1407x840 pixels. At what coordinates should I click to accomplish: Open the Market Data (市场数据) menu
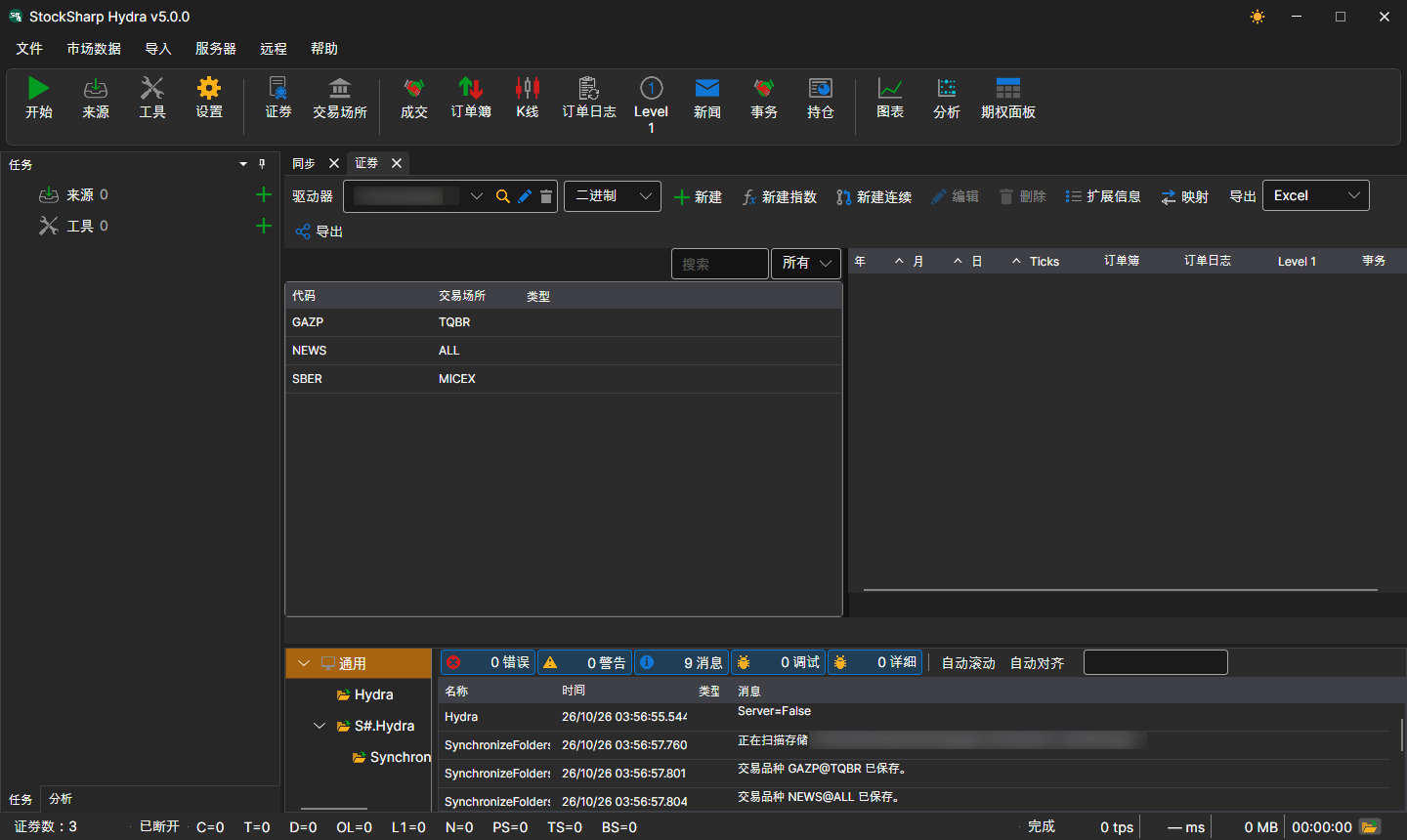(94, 49)
